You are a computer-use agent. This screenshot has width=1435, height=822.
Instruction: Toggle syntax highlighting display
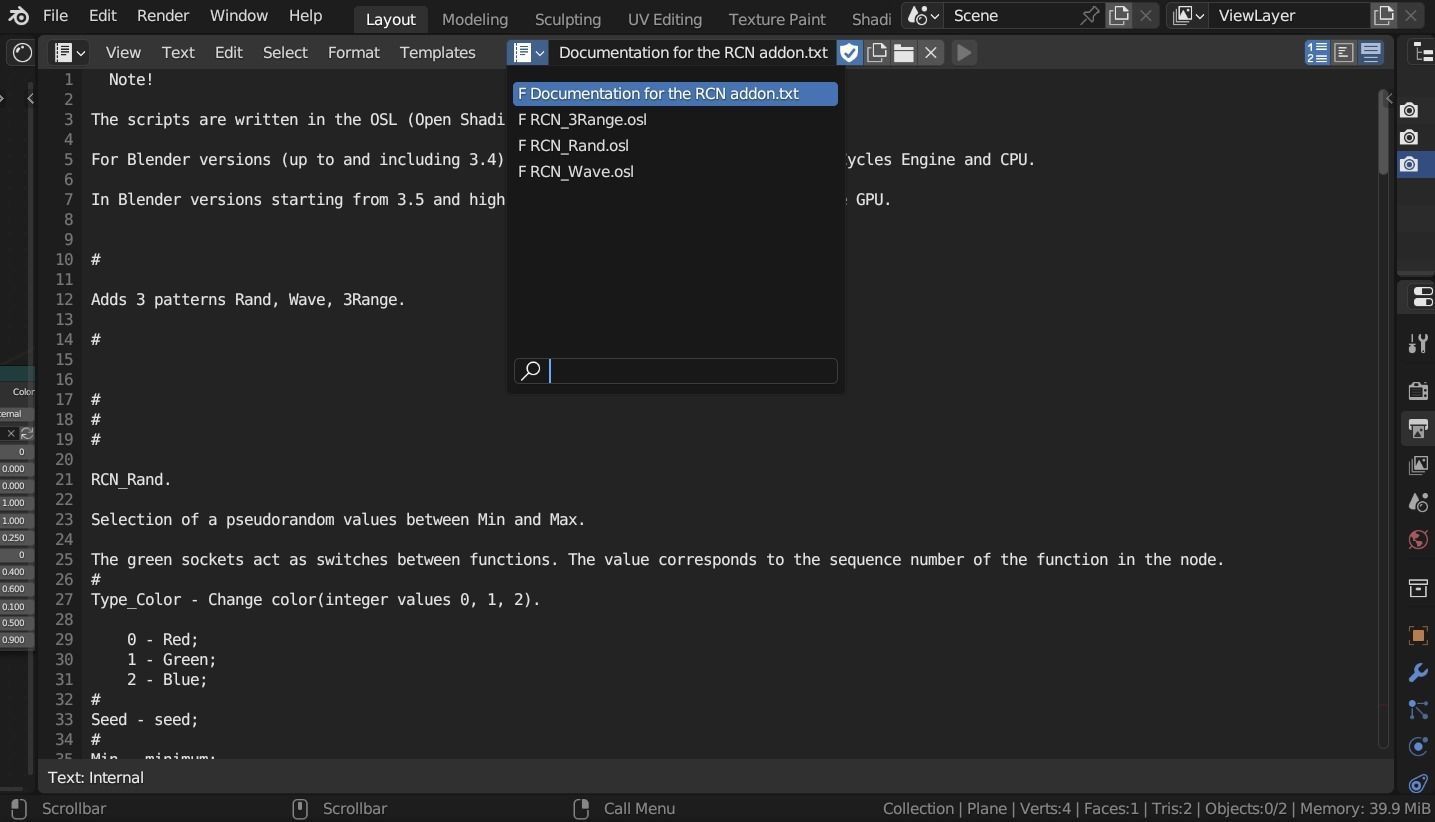pyautogui.click(x=1371, y=53)
